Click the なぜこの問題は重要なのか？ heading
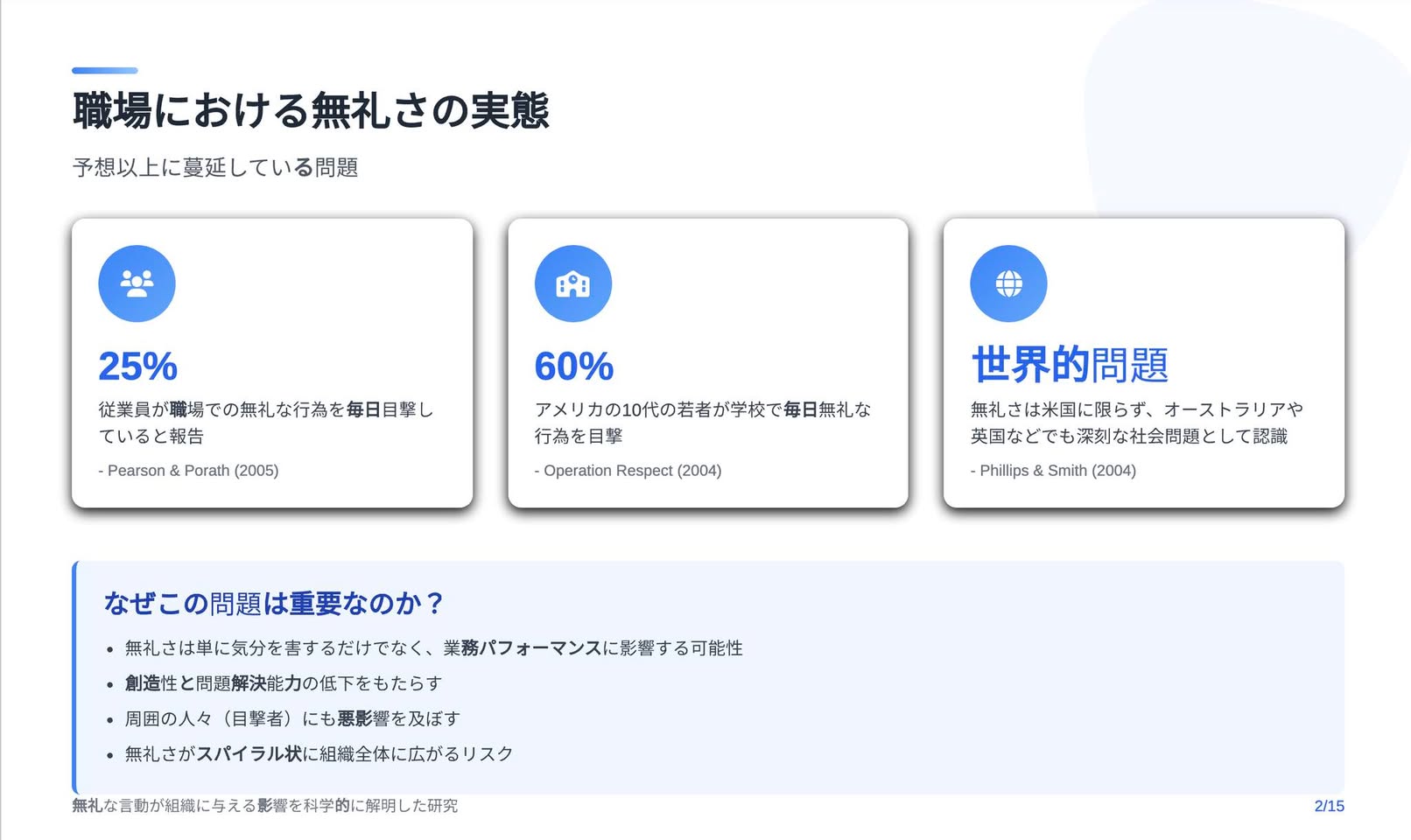The image size is (1411, 840). [274, 603]
